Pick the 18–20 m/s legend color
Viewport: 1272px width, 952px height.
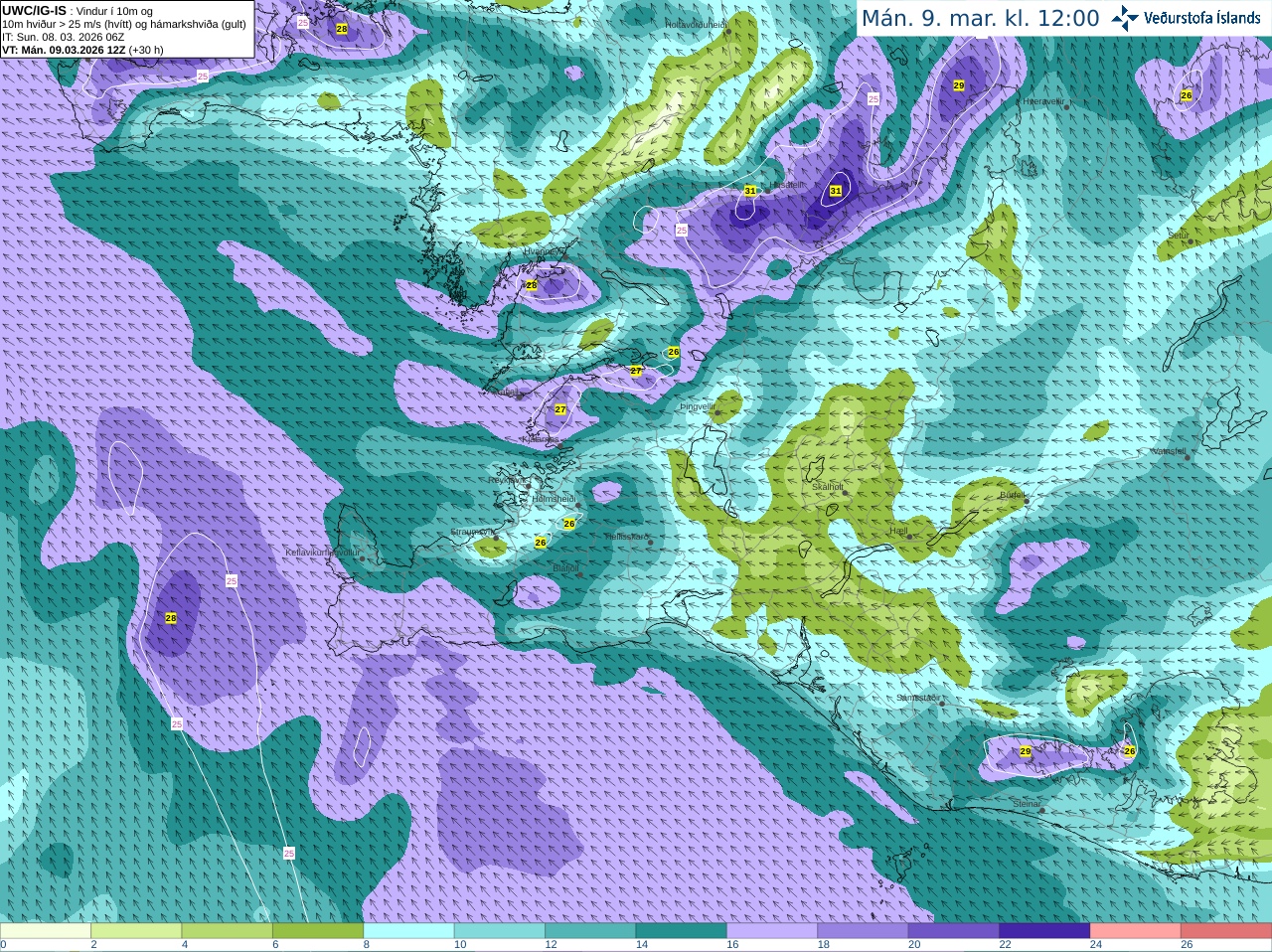(863, 931)
